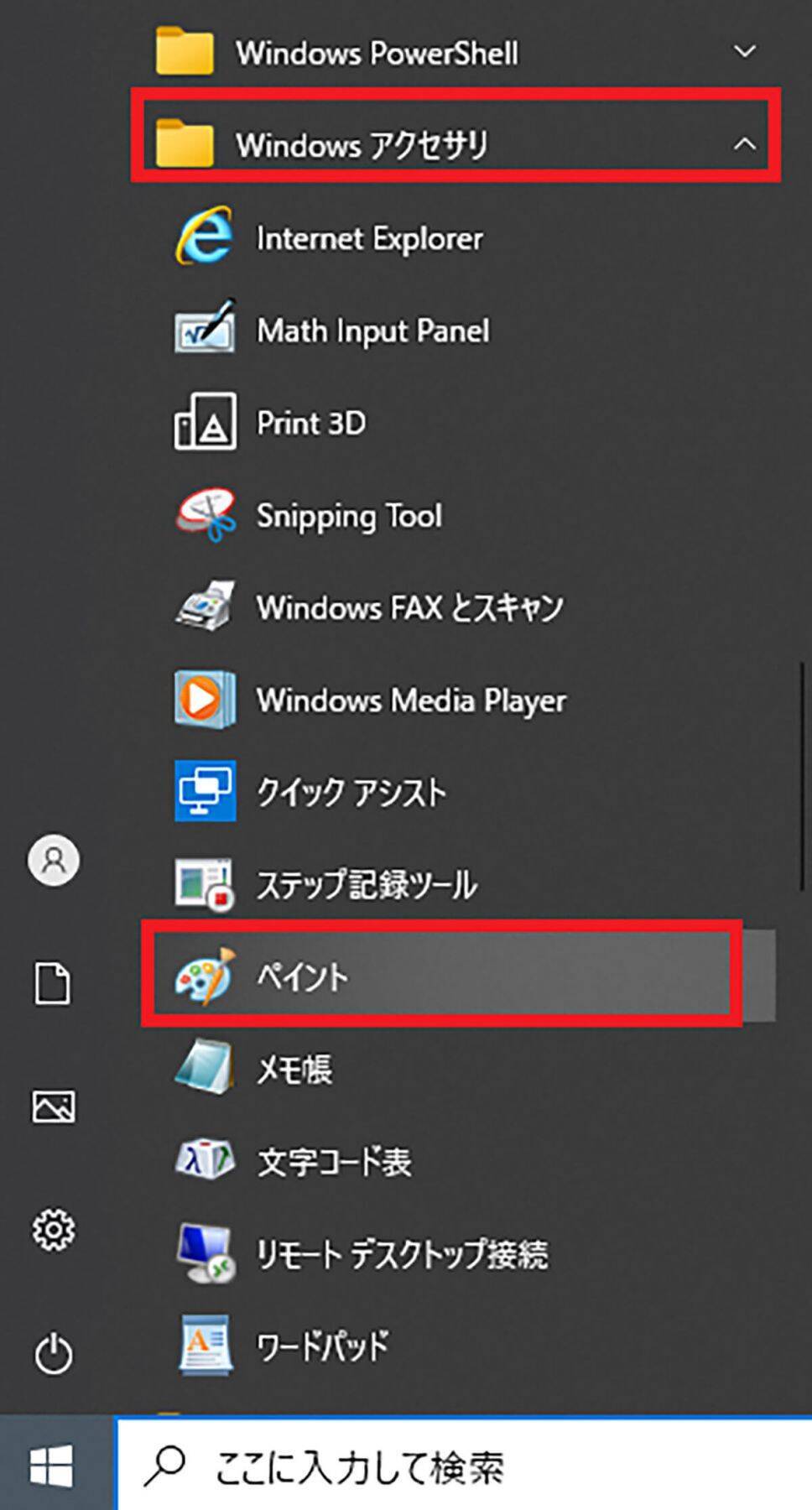
Task: Open the Print 3D app
Action: coord(310,423)
